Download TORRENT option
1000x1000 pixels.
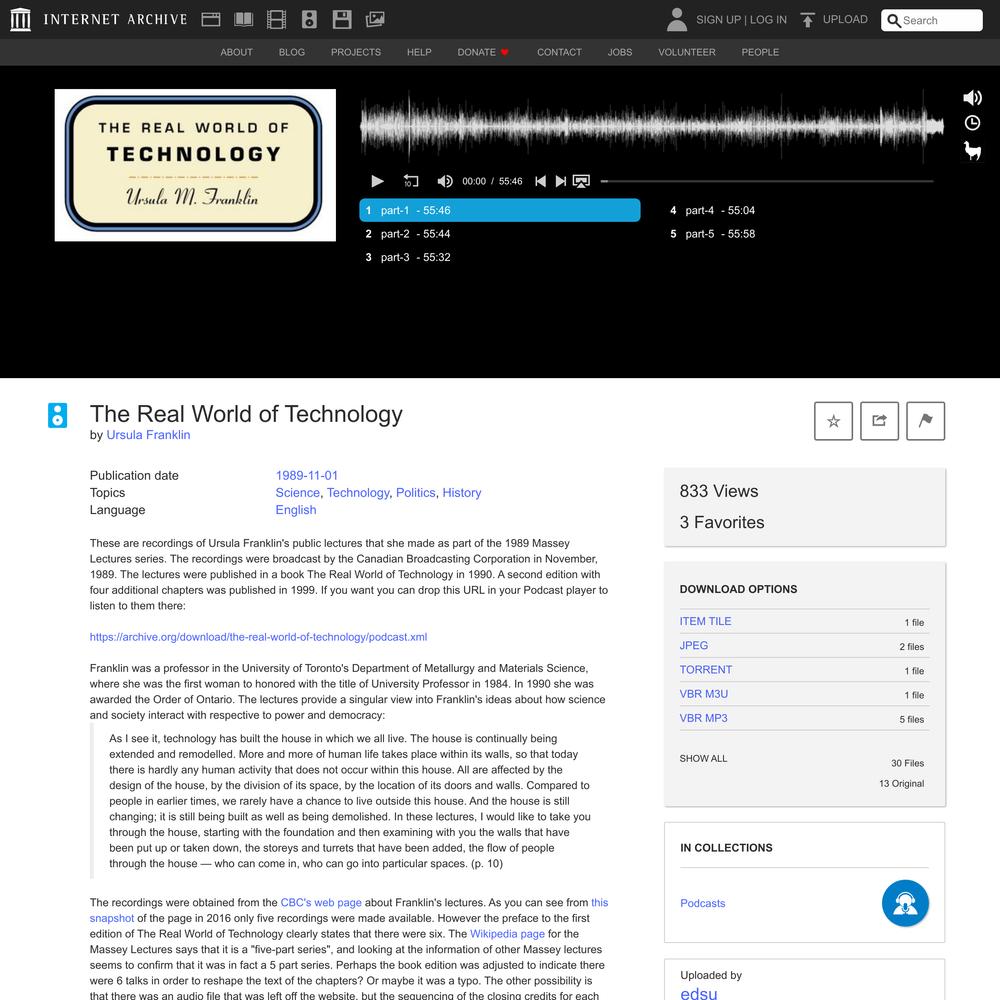tap(705, 670)
